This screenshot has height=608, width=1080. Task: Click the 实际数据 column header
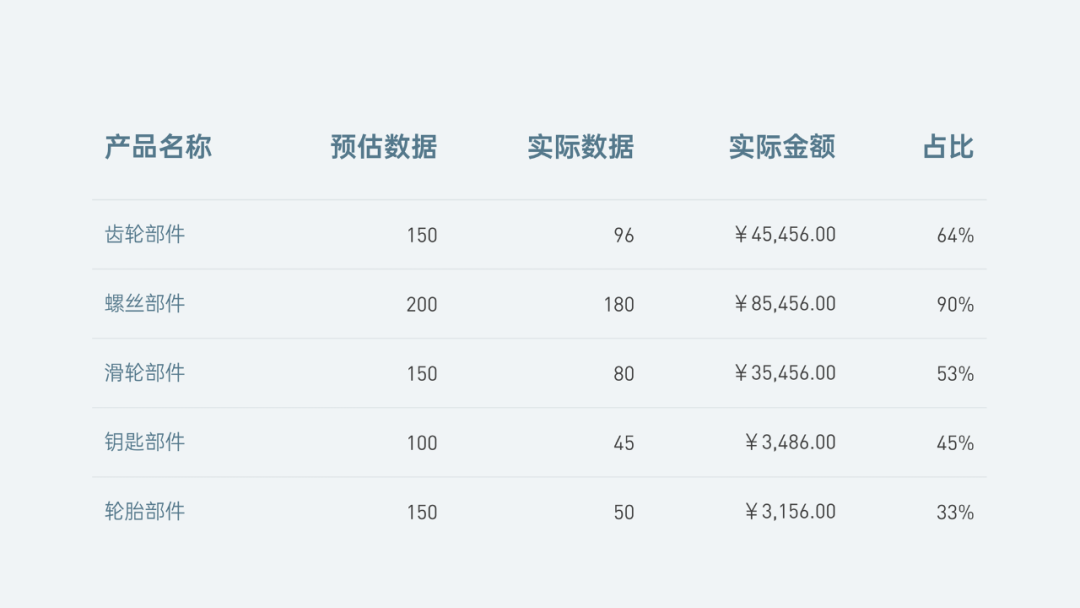point(581,147)
